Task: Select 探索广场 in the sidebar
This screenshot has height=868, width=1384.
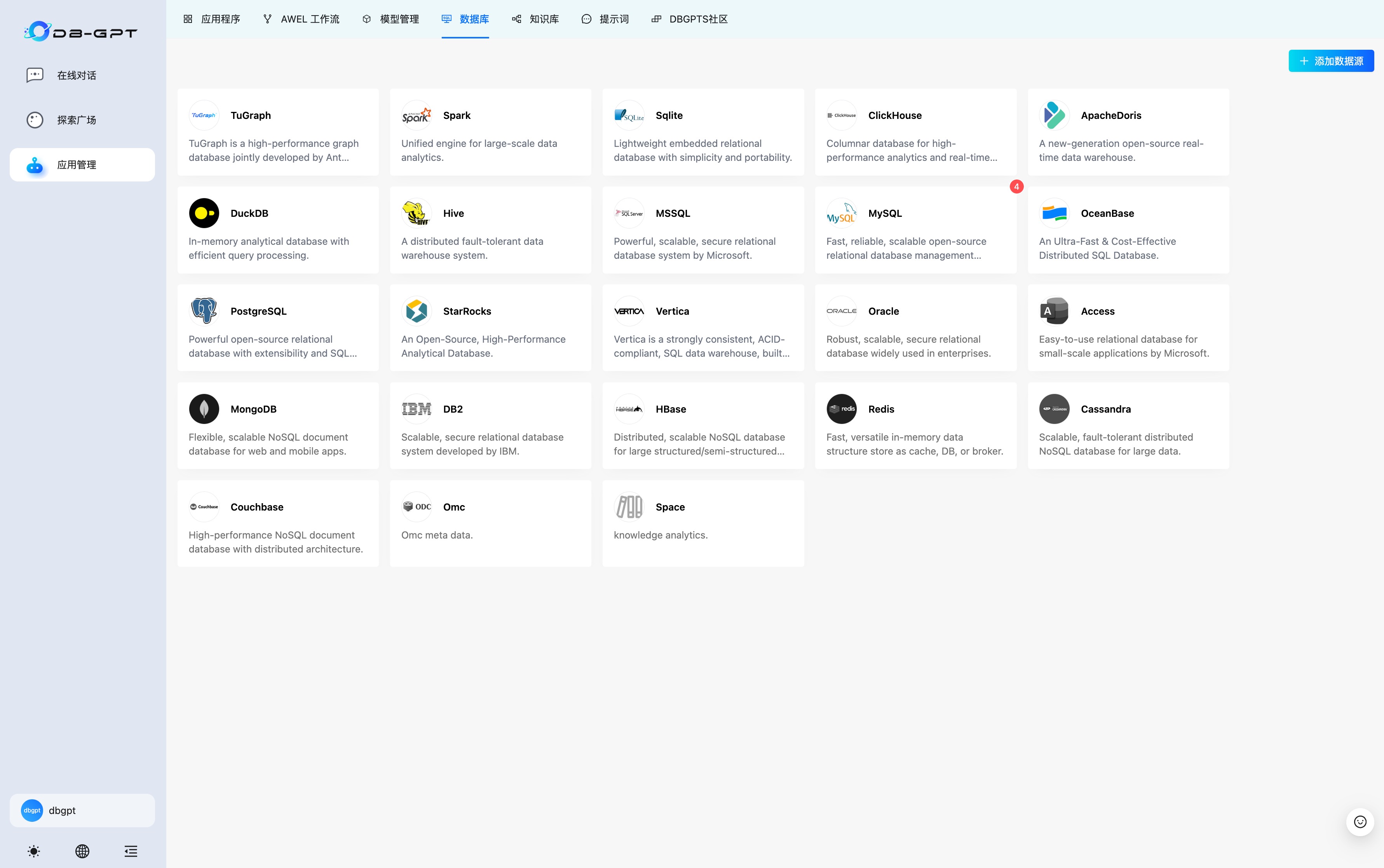Action: [x=76, y=120]
